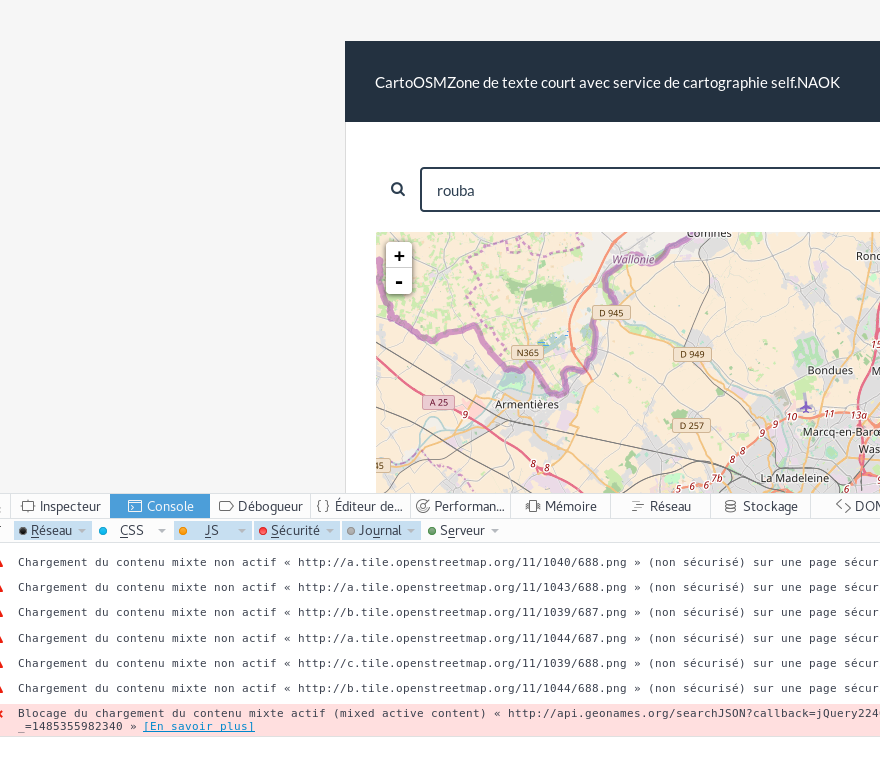
Task: Toggle the JS console filter
Action: (x=211, y=531)
